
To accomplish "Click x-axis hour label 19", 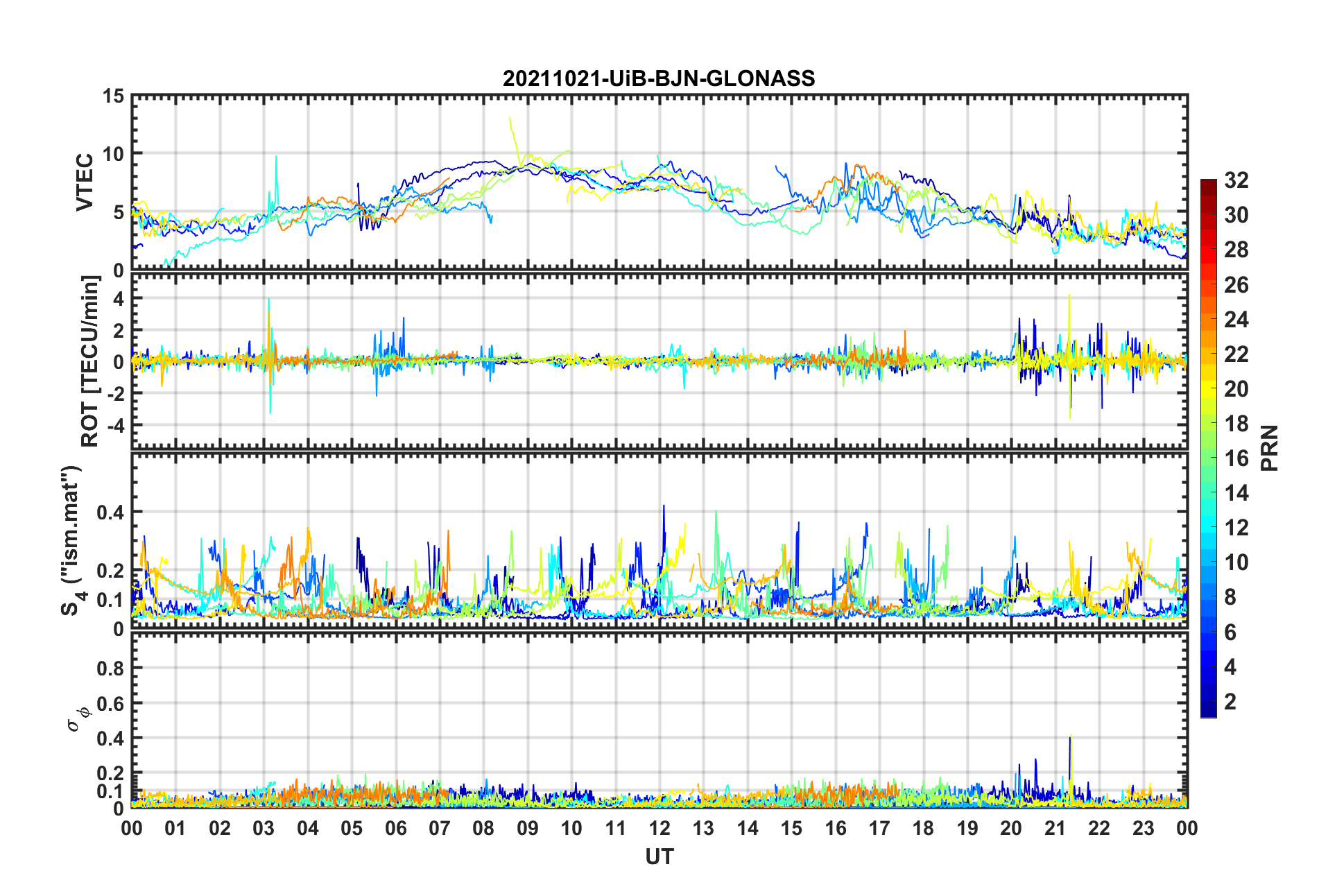I will [x=967, y=828].
